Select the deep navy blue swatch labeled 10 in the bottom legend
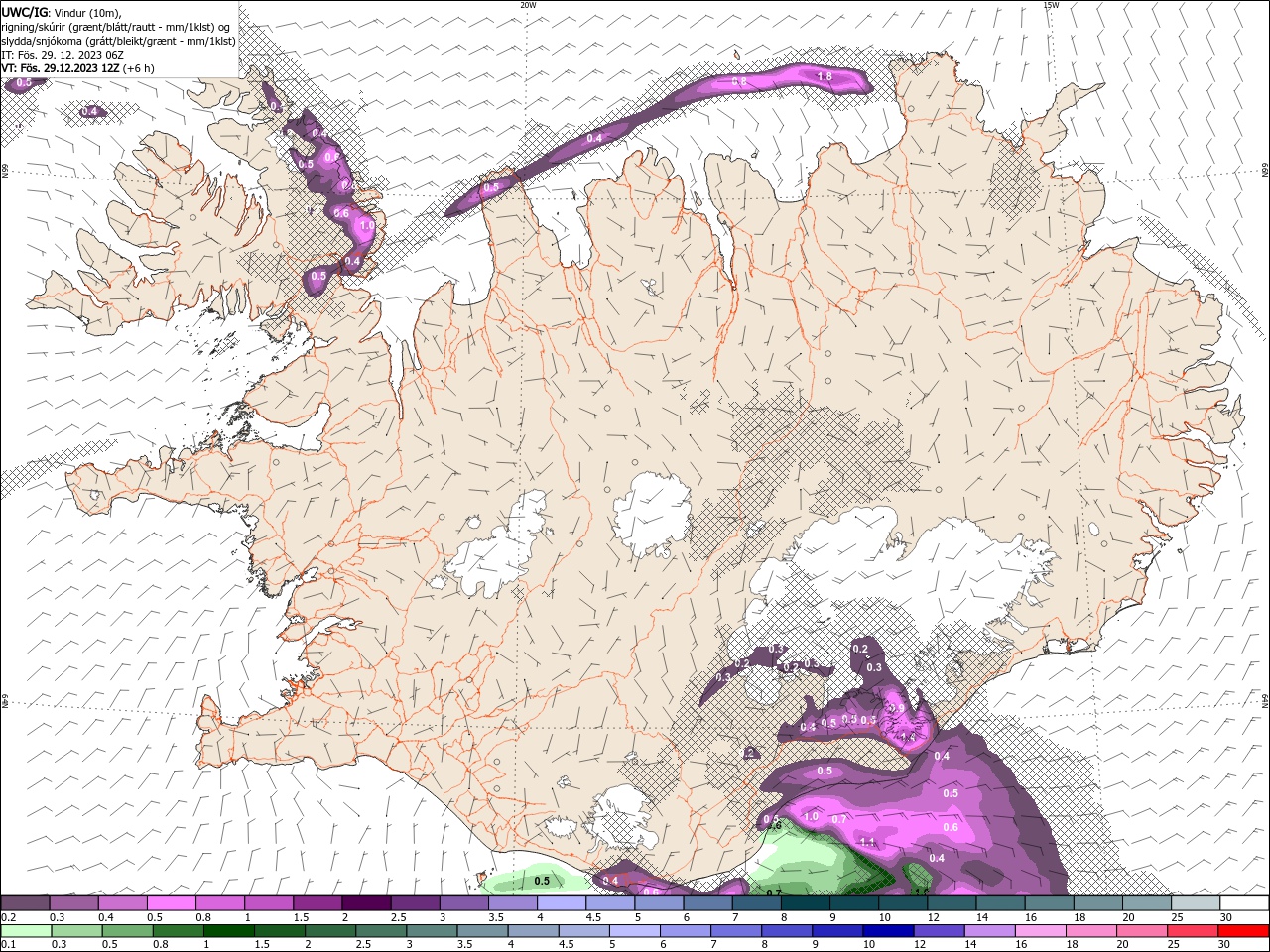Screen dimensions: 1270x952 tap(888, 931)
